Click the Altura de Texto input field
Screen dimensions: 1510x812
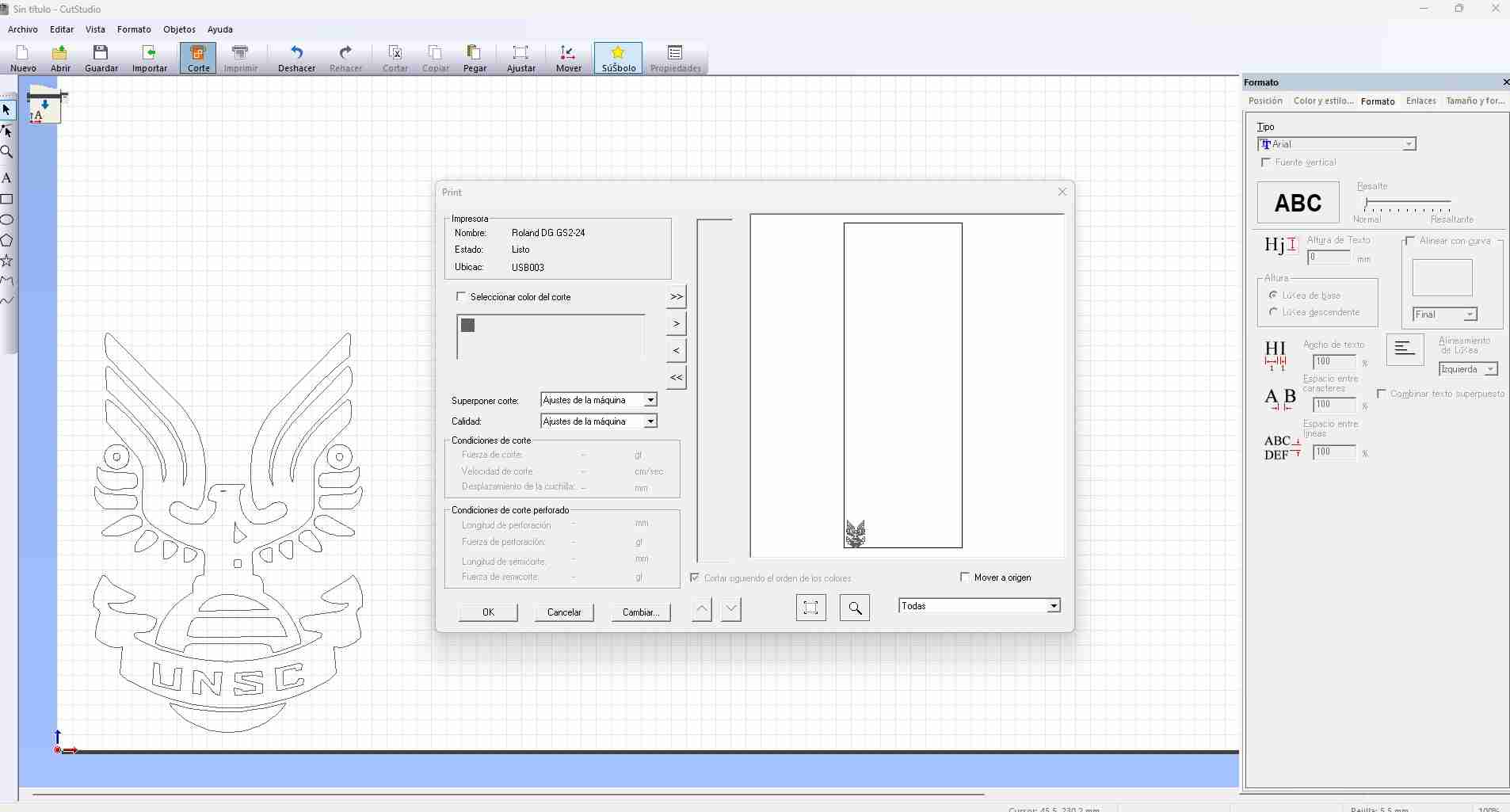[1329, 257]
